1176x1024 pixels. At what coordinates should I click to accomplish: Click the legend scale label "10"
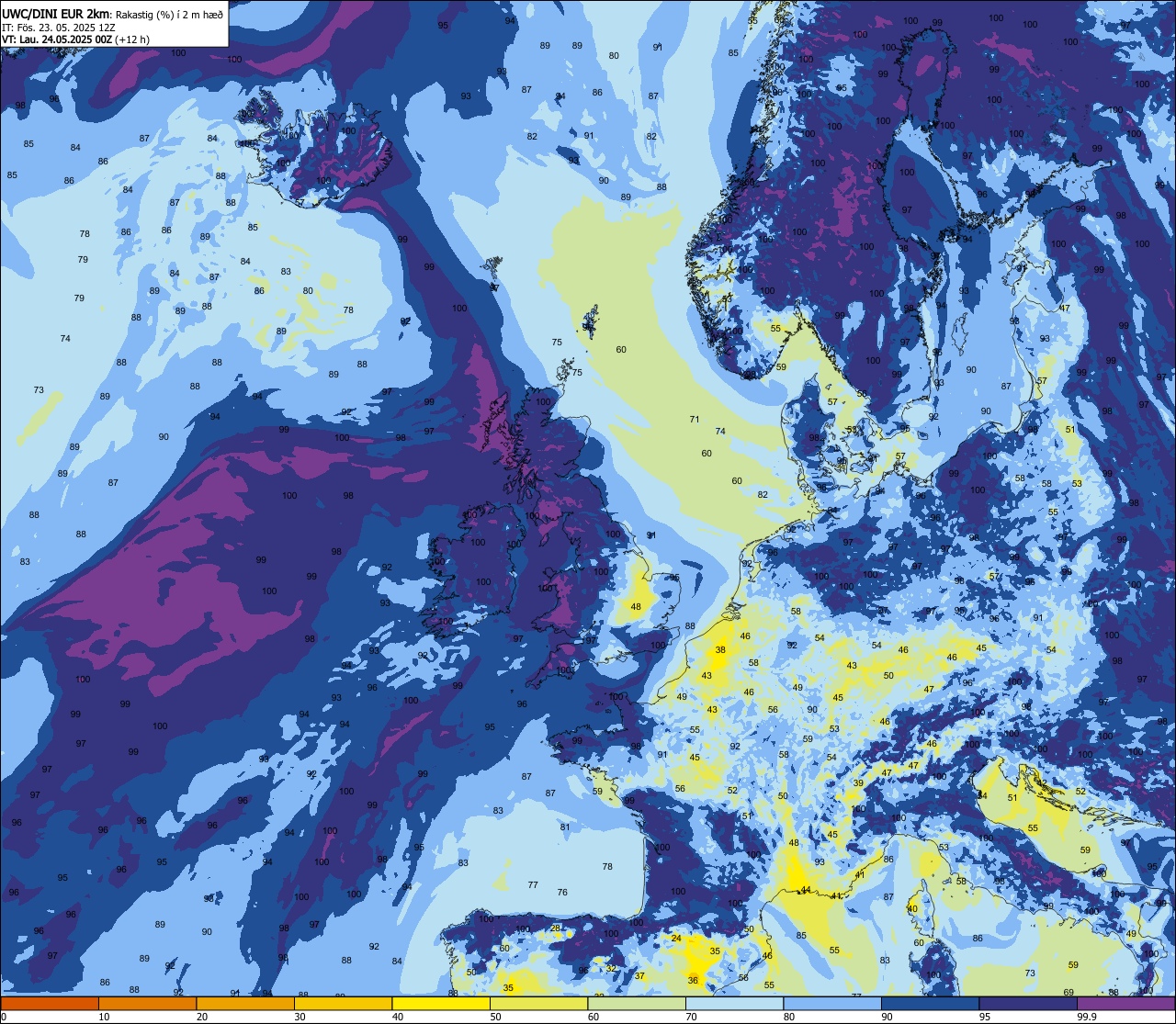[x=104, y=1016]
